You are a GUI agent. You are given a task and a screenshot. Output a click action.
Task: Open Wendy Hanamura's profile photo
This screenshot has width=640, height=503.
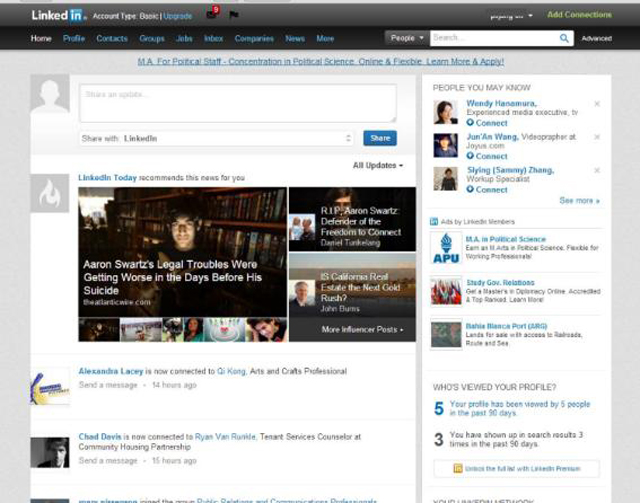pyautogui.click(x=445, y=112)
